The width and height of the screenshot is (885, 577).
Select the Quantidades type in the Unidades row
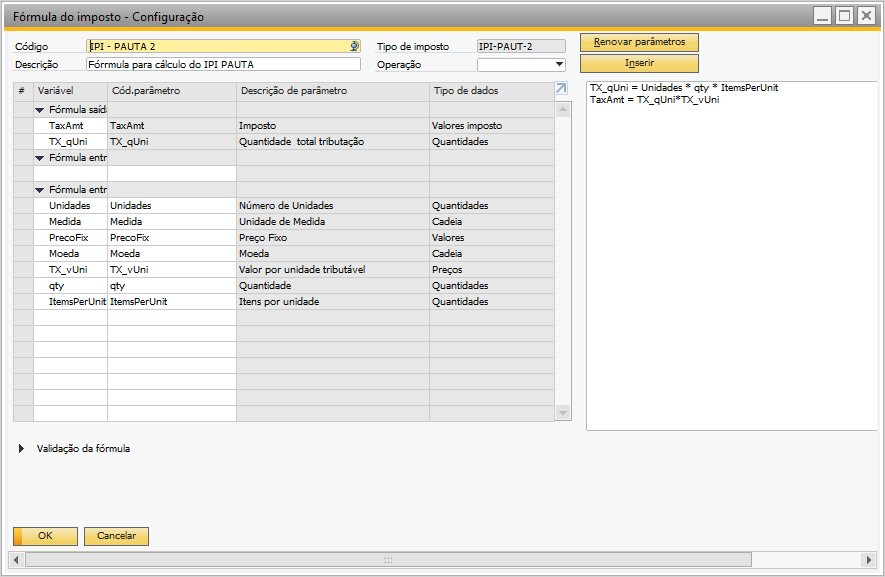click(492, 206)
